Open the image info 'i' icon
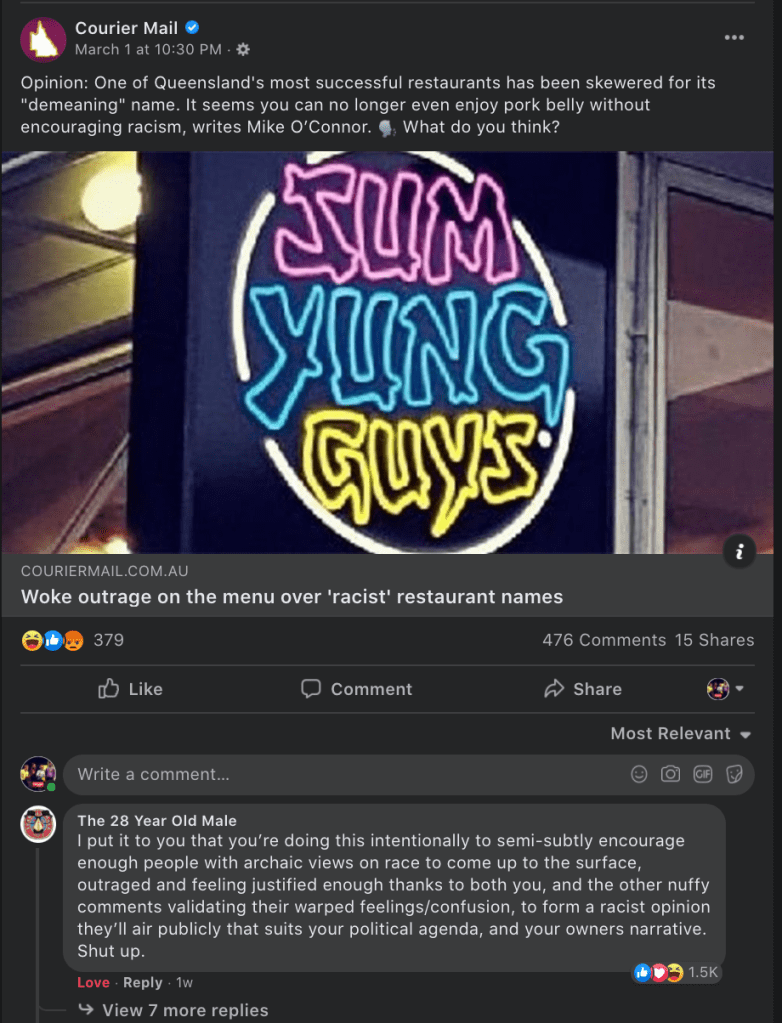The height and width of the screenshot is (1023, 782). (739, 552)
